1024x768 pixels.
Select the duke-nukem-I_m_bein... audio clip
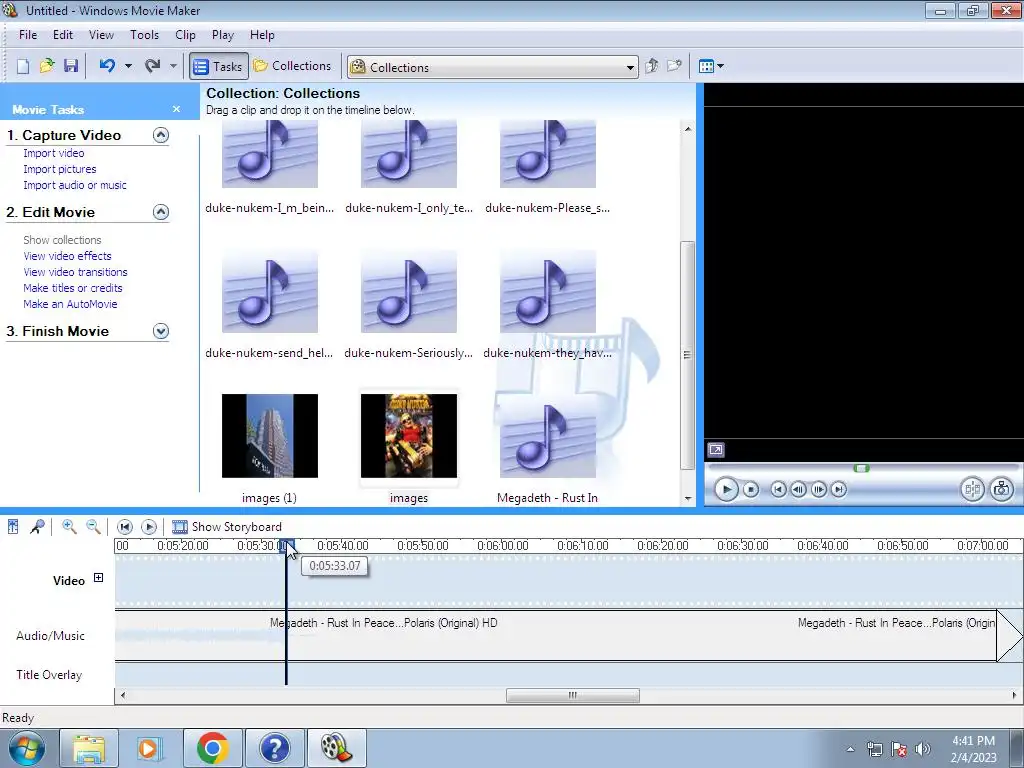pos(270,154)
